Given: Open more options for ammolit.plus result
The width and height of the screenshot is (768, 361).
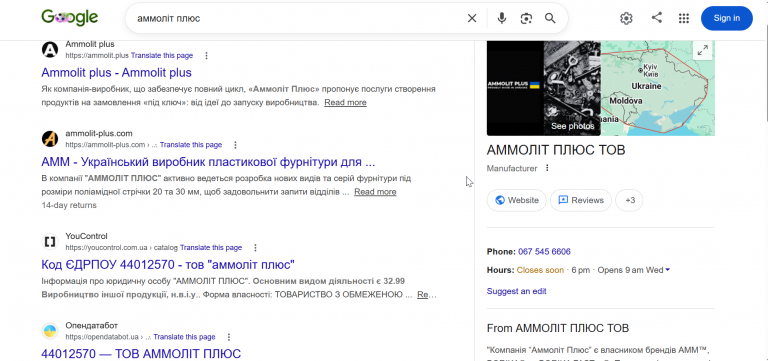Looking at the screenshot, I should click(x=206, y=55).
